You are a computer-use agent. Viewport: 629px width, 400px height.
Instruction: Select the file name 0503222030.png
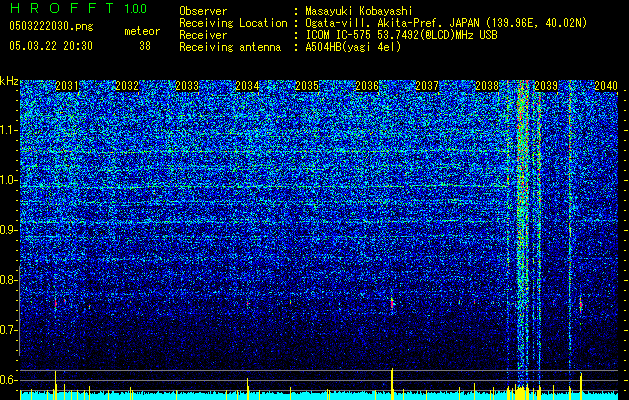[51, 26]
